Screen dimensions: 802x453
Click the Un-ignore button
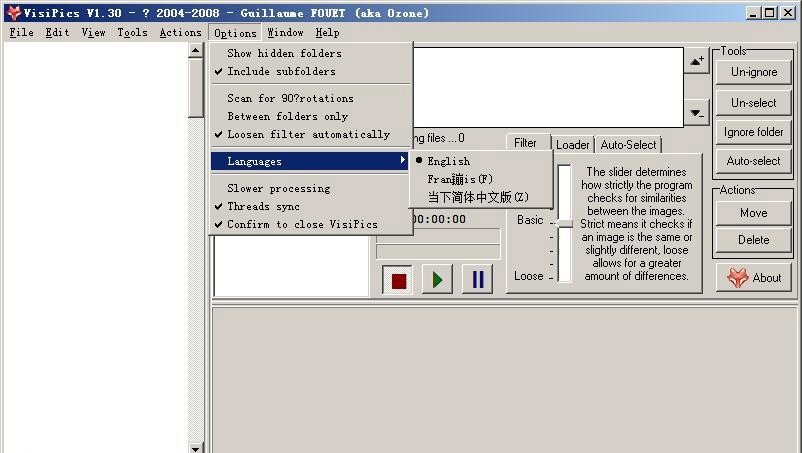click(x=754, y=72)
